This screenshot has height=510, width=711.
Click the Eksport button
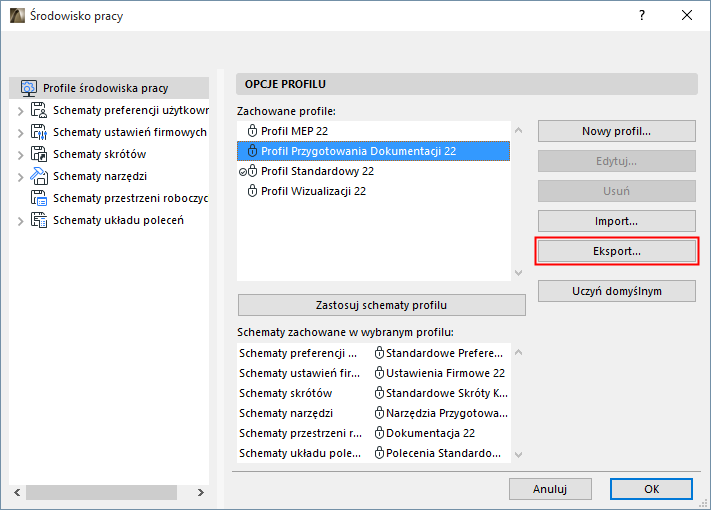616,251
